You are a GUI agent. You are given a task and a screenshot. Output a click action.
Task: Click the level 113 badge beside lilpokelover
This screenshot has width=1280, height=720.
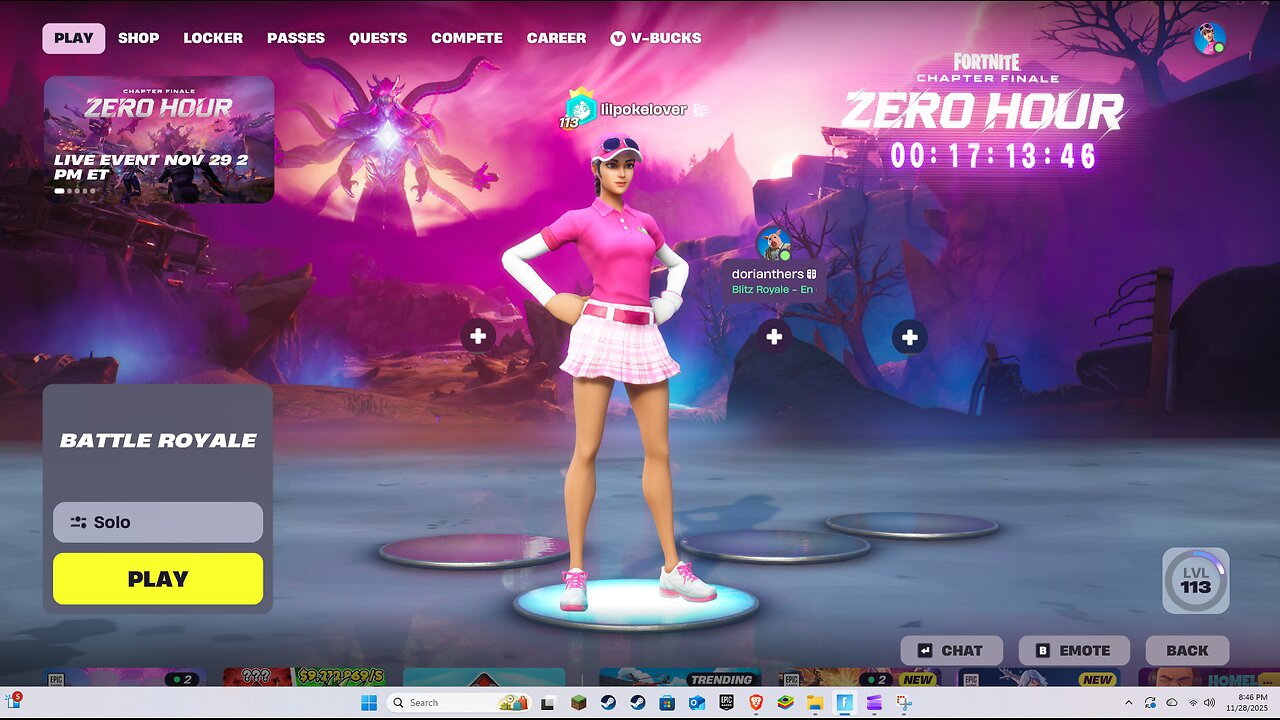tap(577, 110)
